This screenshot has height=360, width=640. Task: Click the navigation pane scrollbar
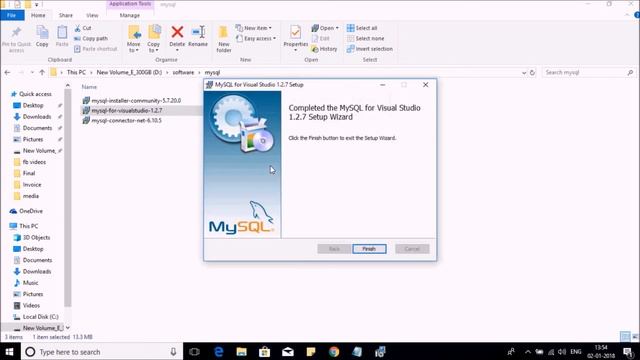[67, 198]
